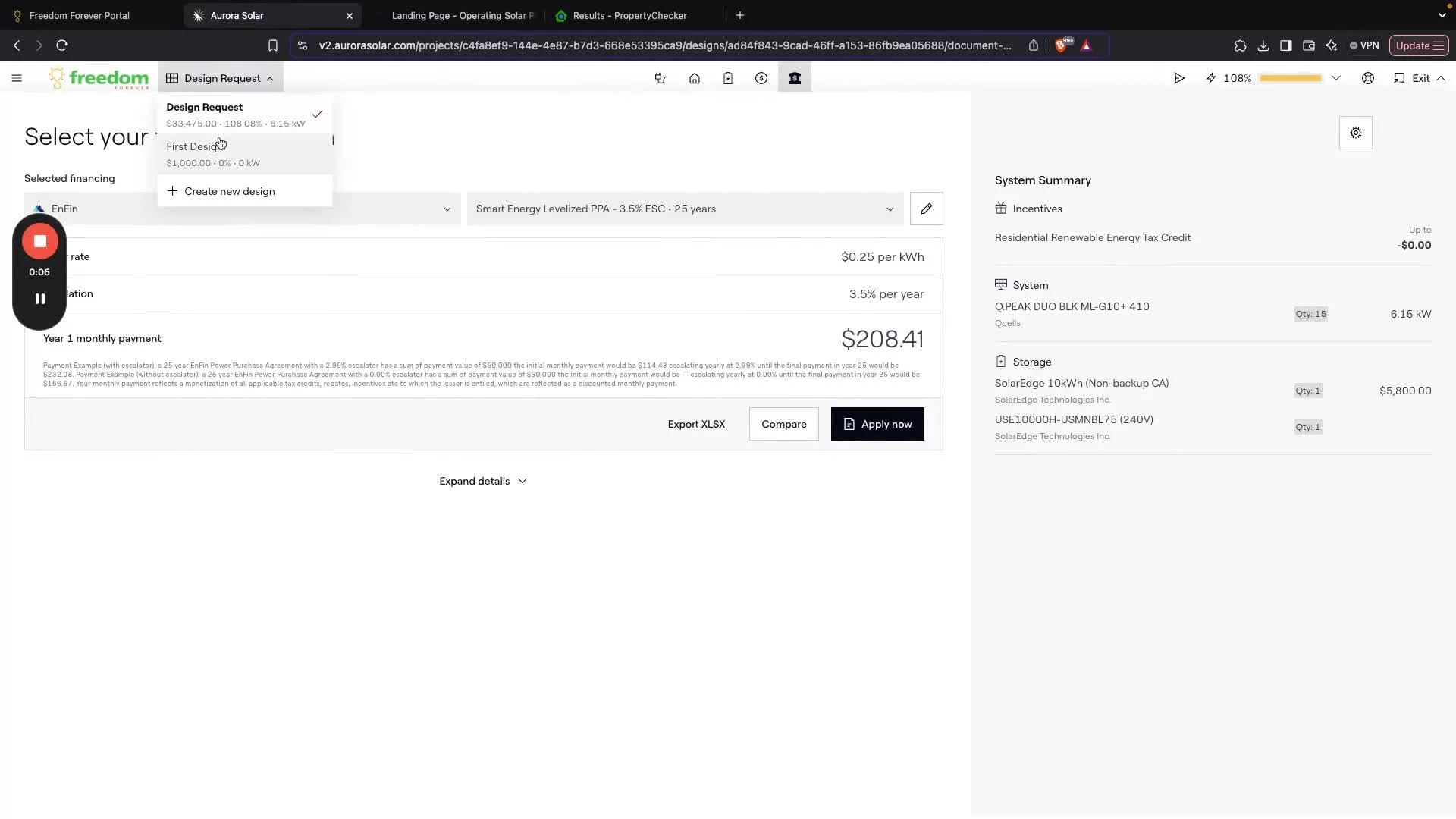Click the Exit button
This screenshot has width=1456, height=819.
tap(1420, 78)
